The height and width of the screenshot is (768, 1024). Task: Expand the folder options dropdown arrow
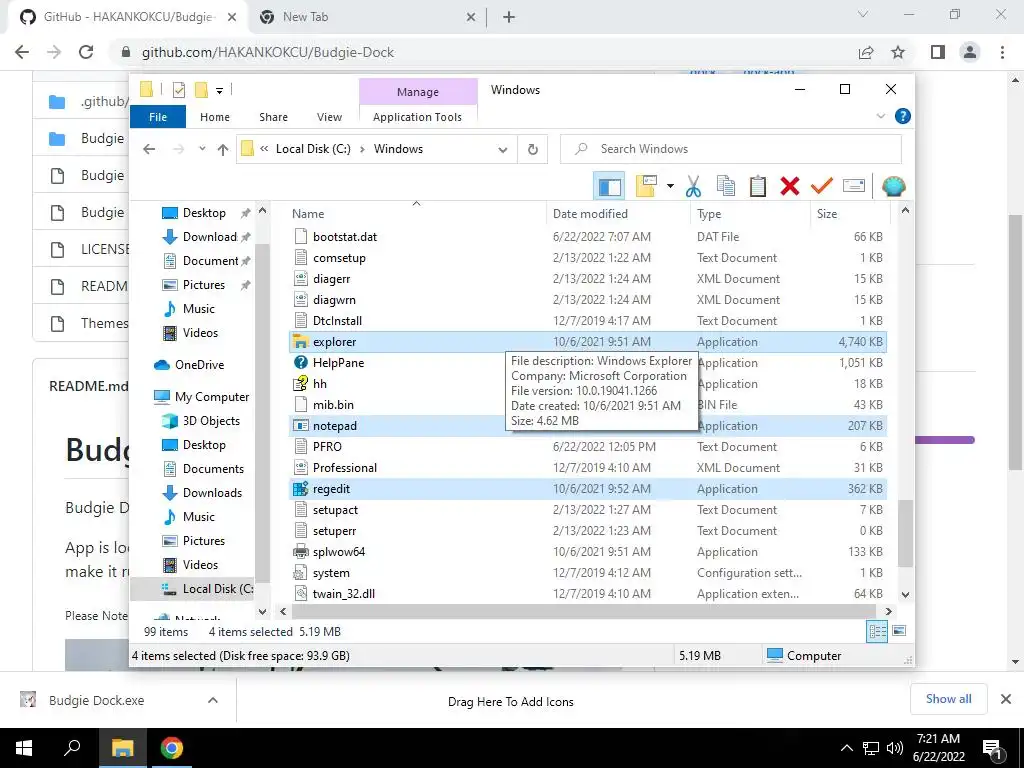click(670, 187)
